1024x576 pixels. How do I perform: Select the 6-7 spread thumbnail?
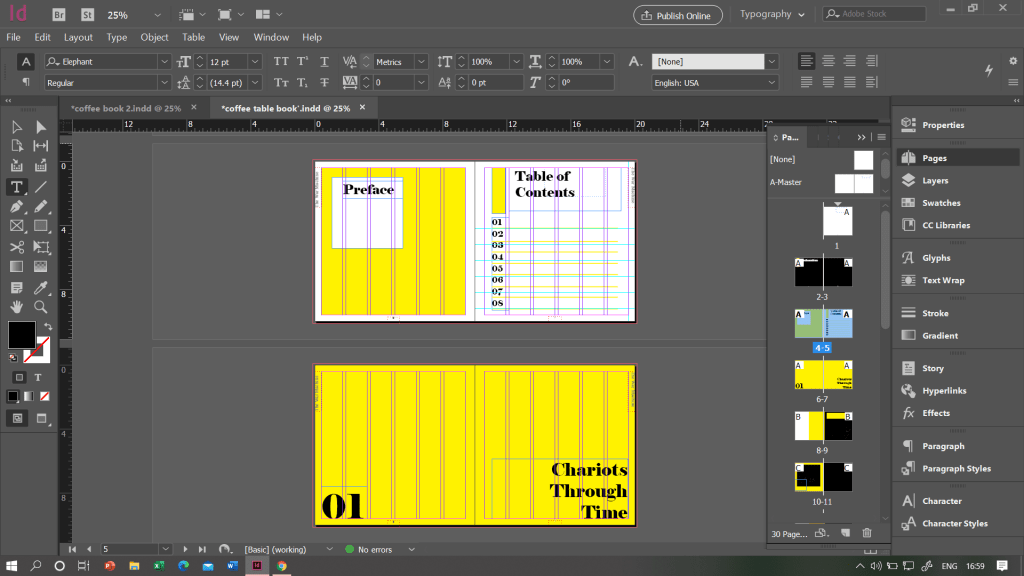(823, 375)
